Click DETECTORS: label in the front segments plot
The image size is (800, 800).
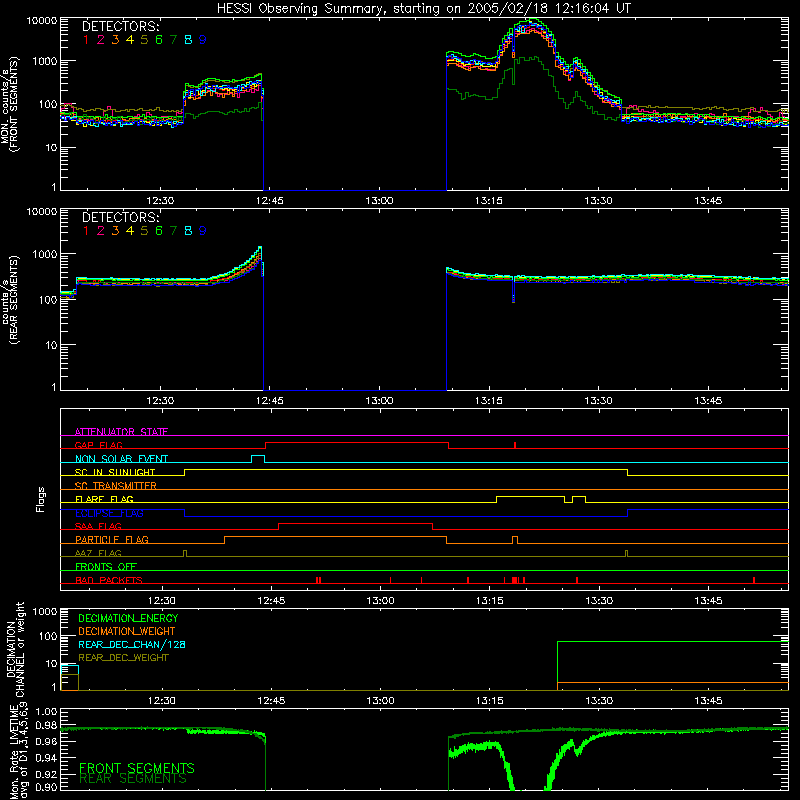[120, 26]
